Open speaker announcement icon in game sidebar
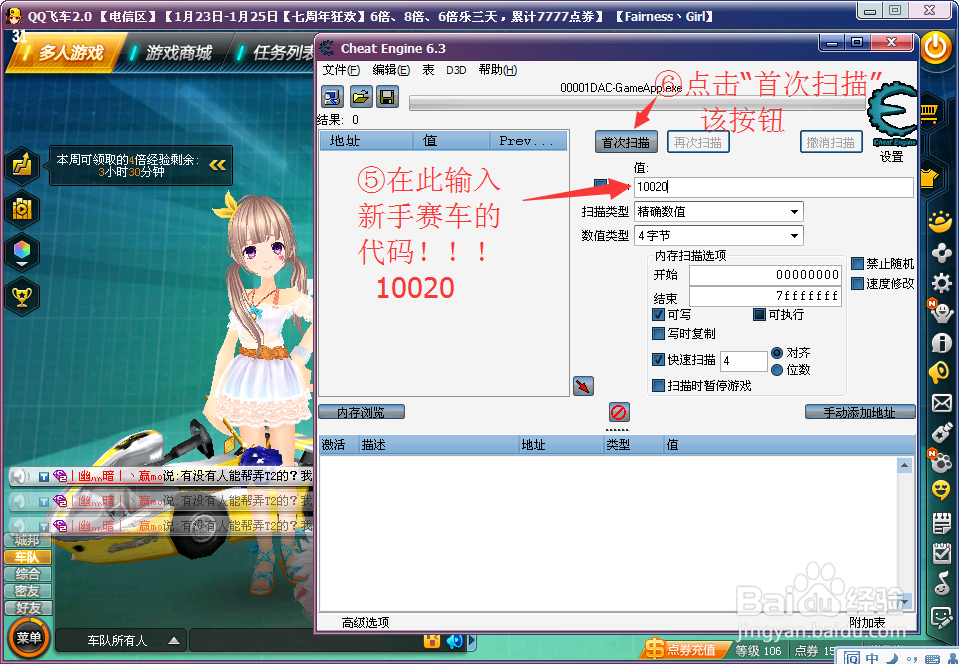Viewport: 959px width, 664px height. [939, 372]
